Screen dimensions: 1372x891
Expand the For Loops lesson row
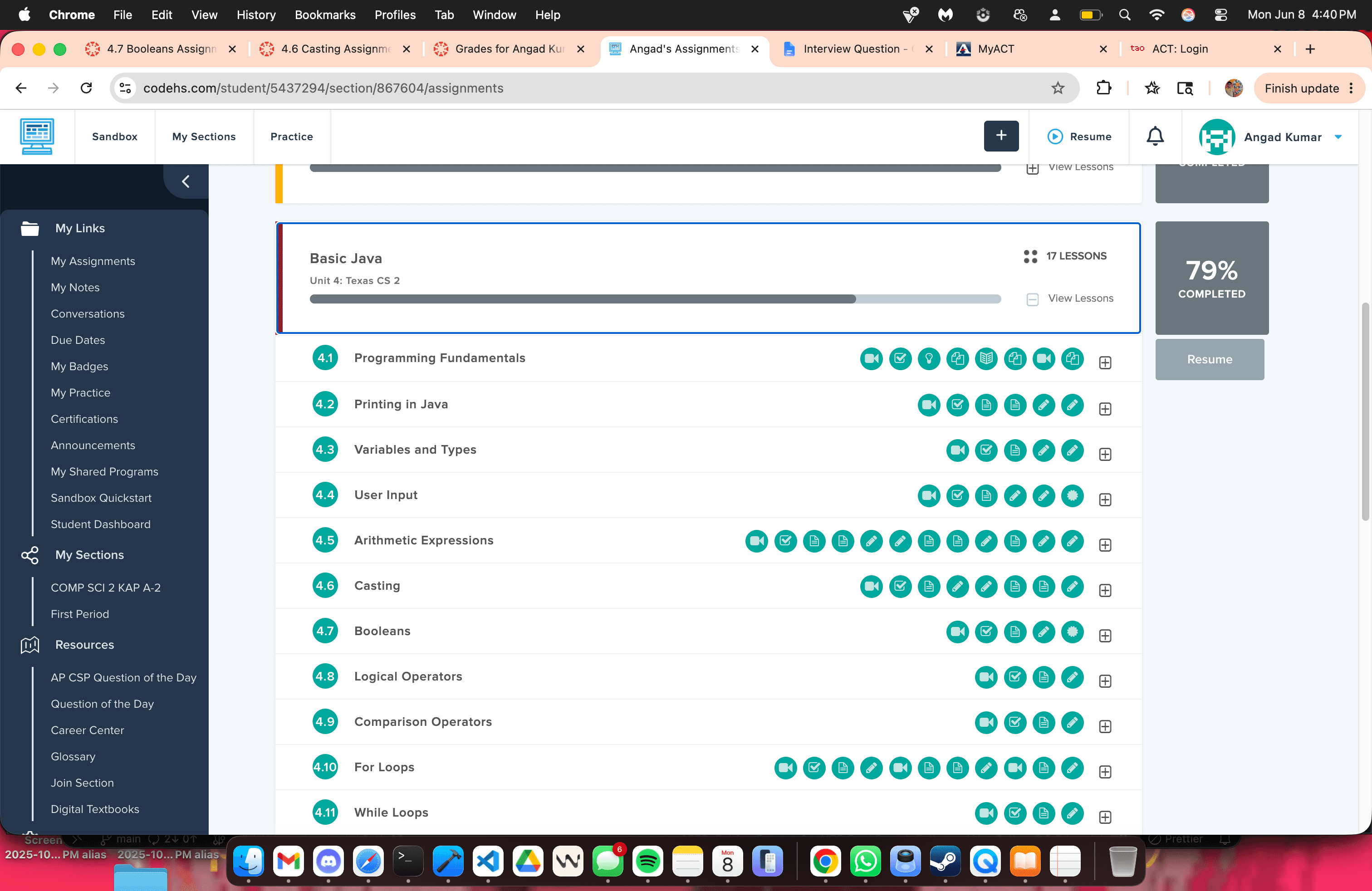[x=1104, y=772]
